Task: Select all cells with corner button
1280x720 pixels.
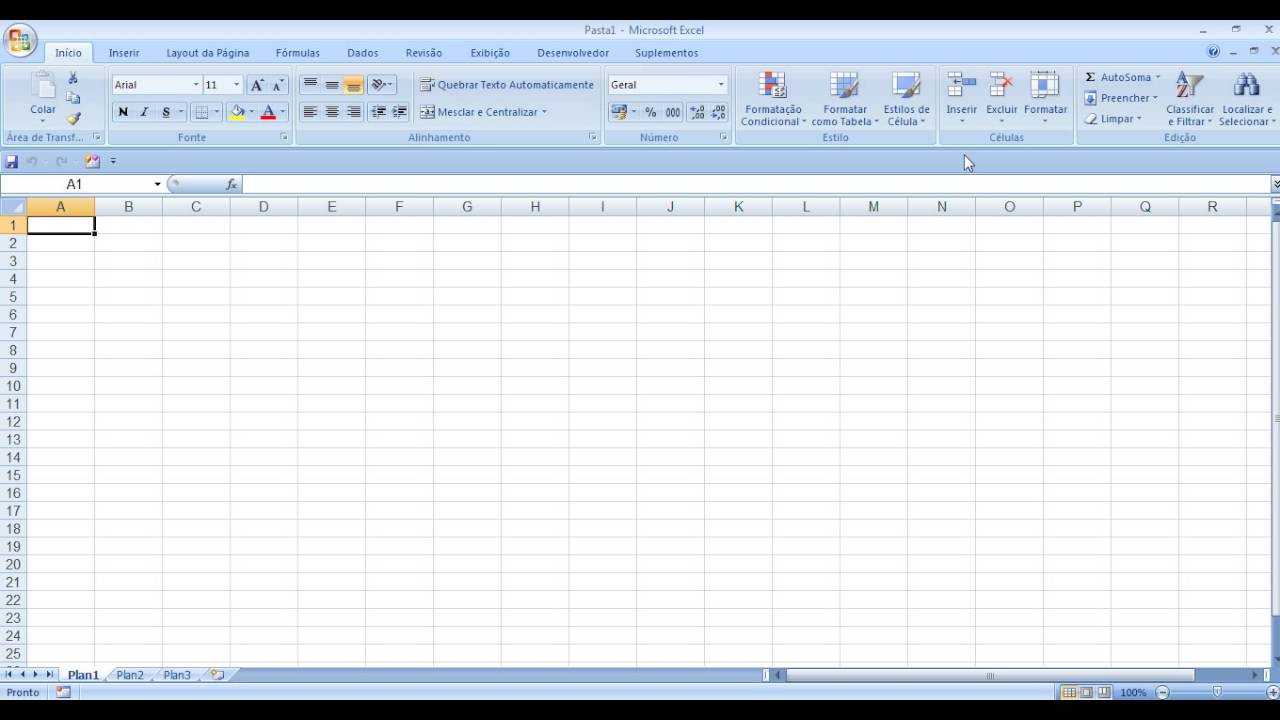Action: pos(13,207)
